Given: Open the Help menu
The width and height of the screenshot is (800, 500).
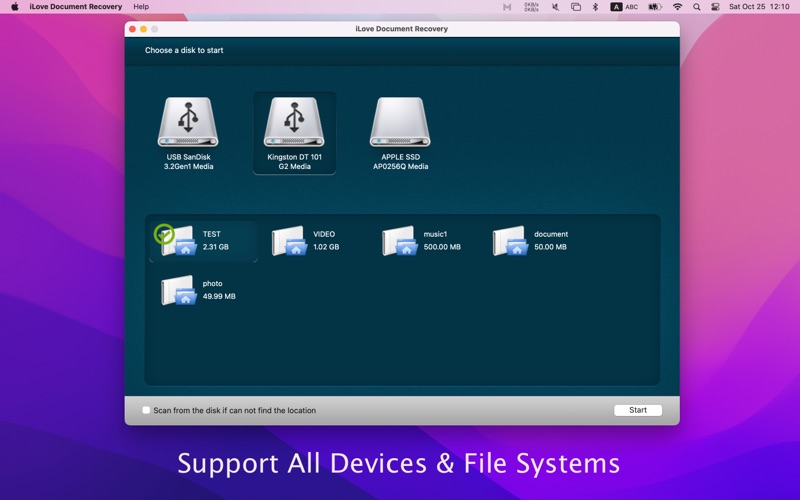Looking at the screenshot, I should point(141,7).
